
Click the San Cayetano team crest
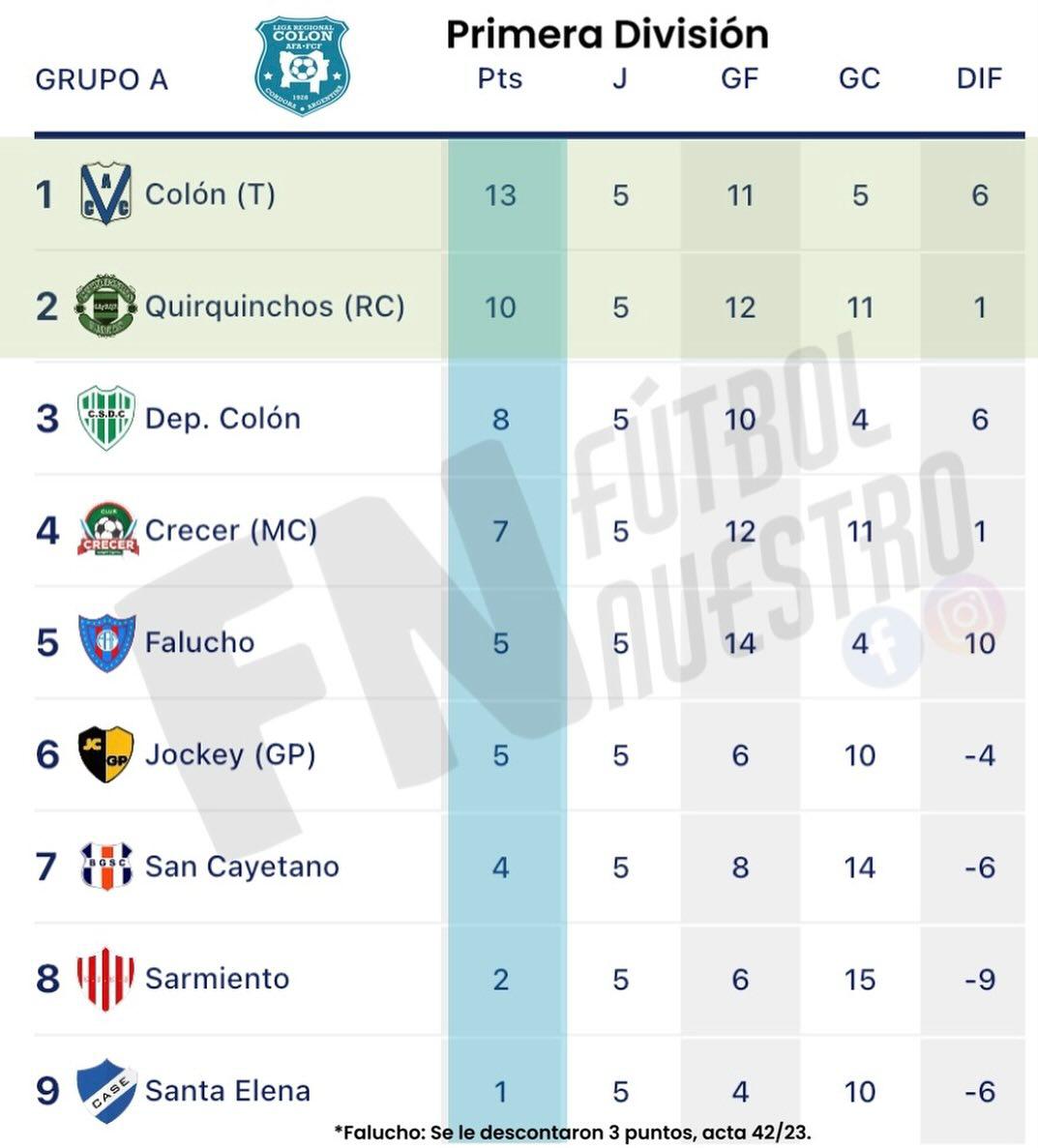105,866
